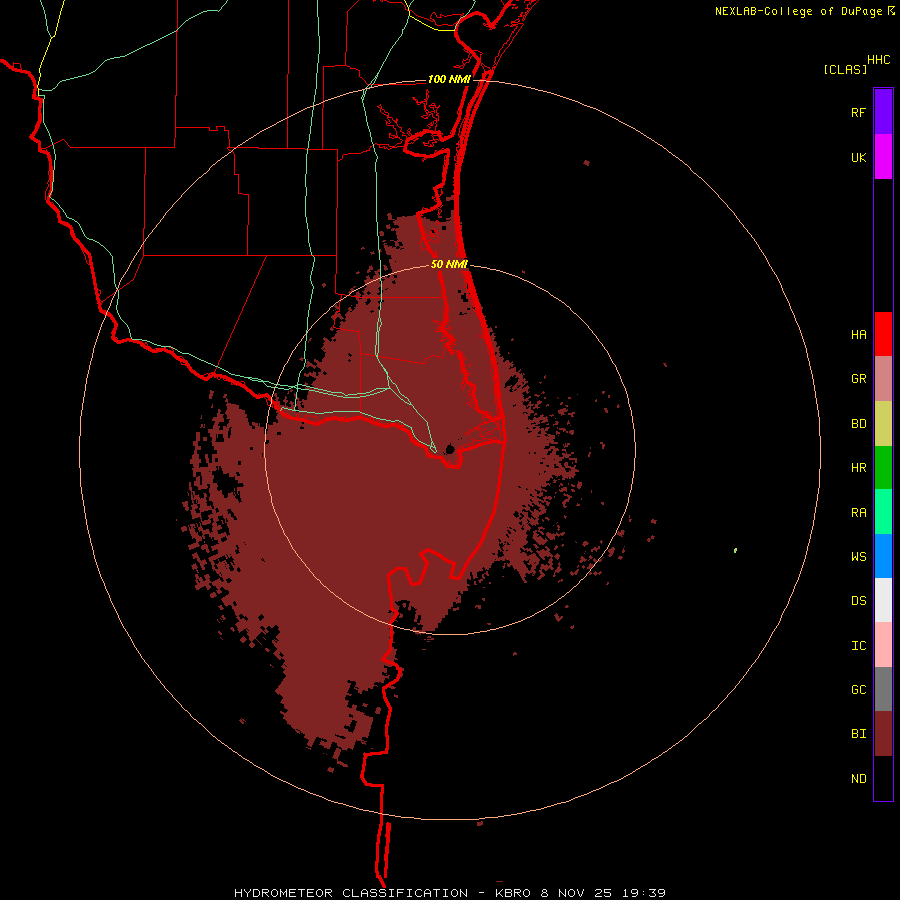Click the 'GR' legend label

click(859, 379)
